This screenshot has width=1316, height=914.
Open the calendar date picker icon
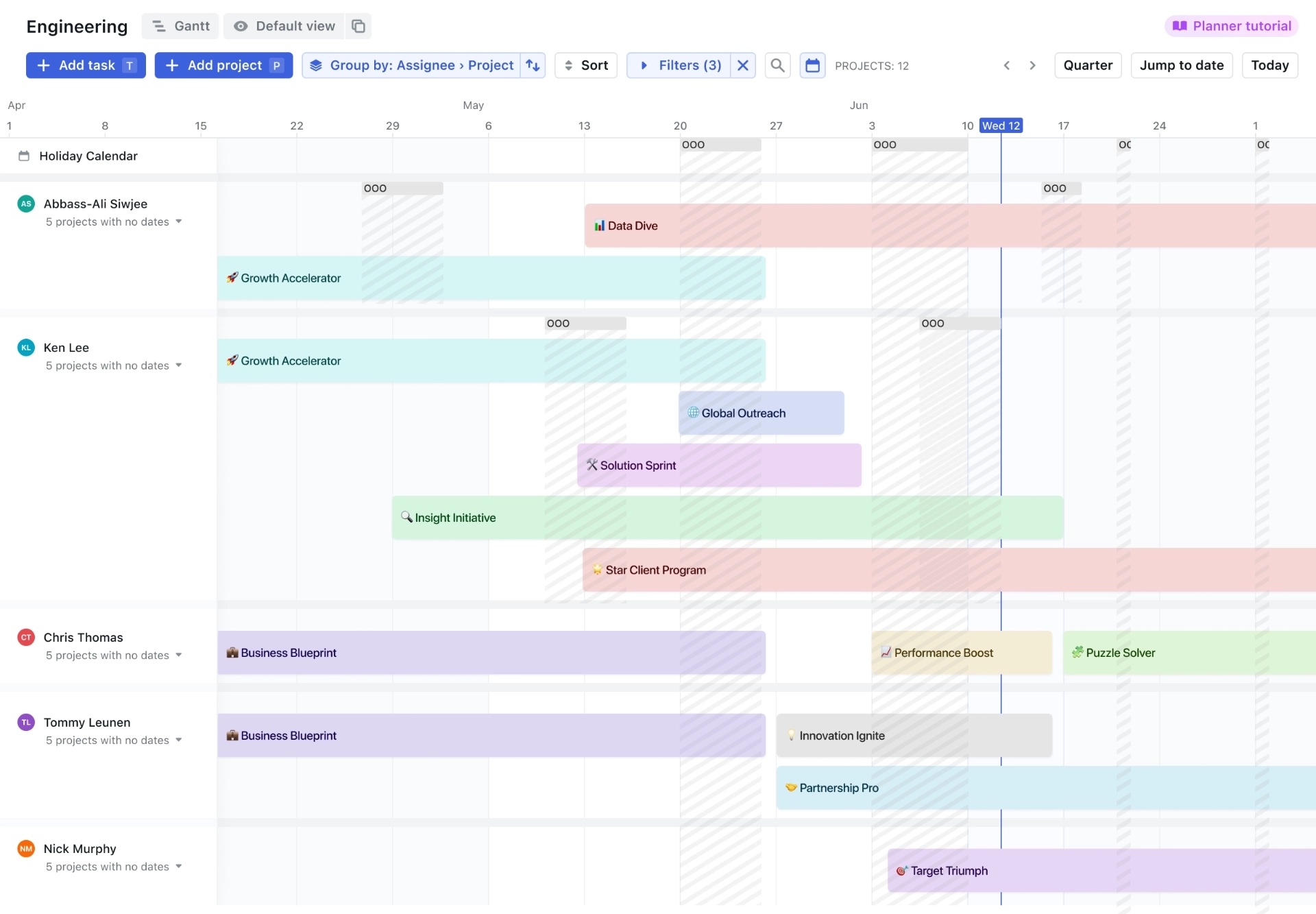point(813,65)
